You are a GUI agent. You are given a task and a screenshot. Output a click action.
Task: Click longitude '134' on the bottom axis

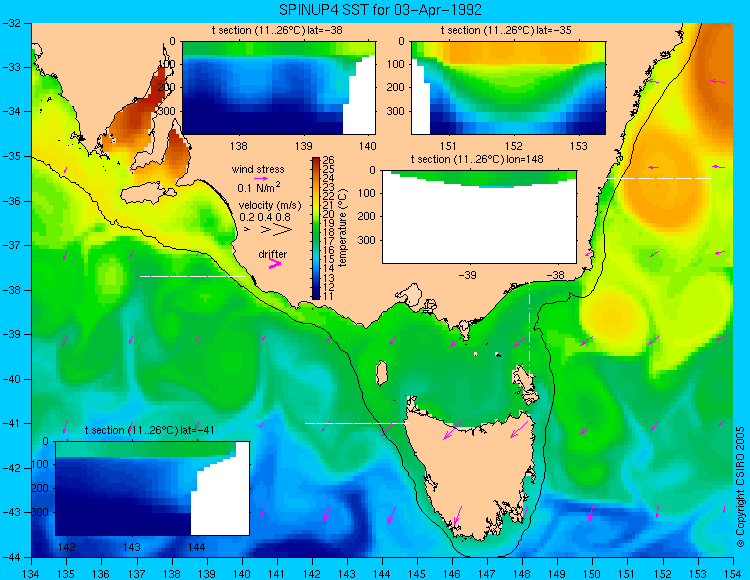[31, 573]
